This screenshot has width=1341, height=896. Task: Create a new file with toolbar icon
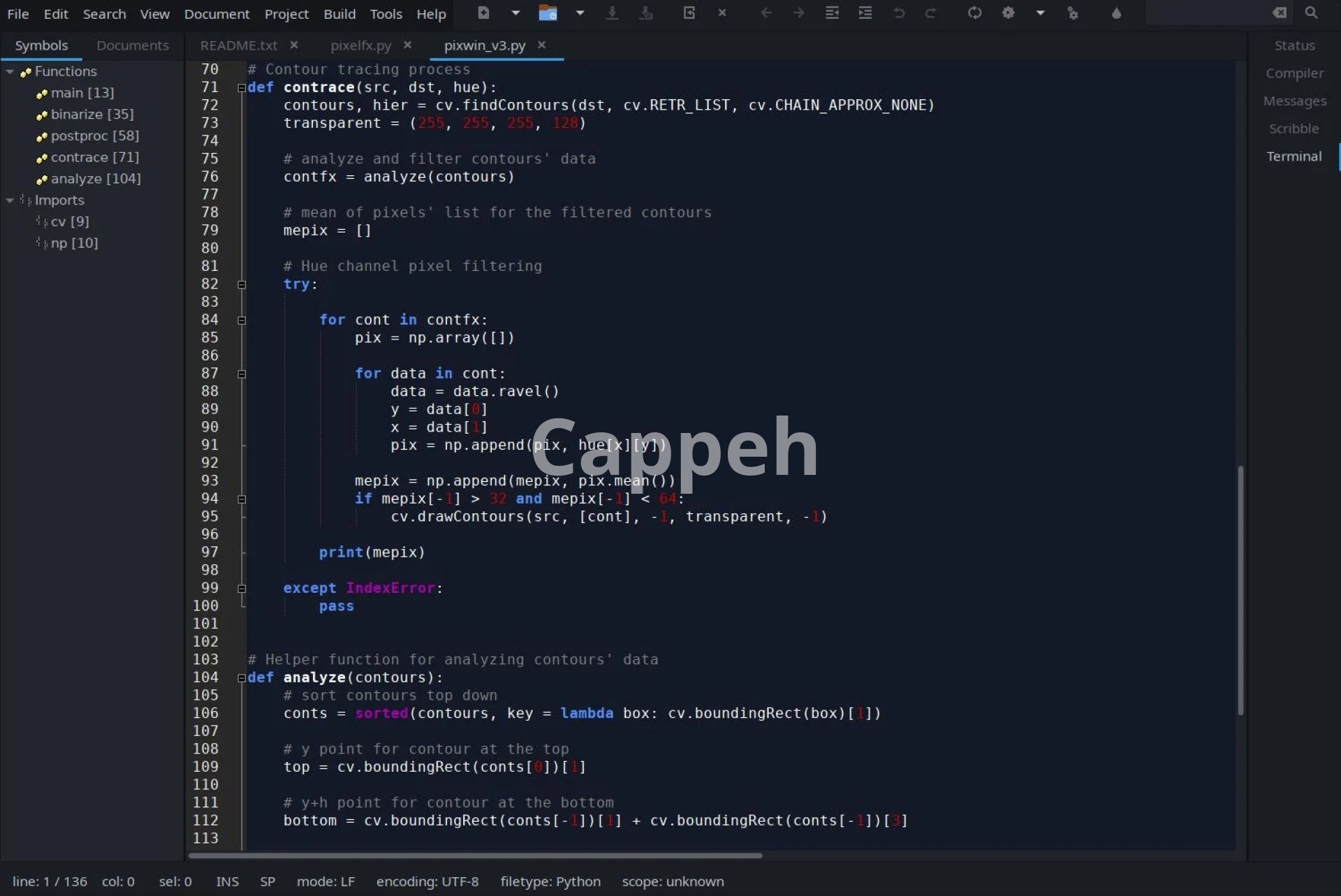(x=483, y=13)
